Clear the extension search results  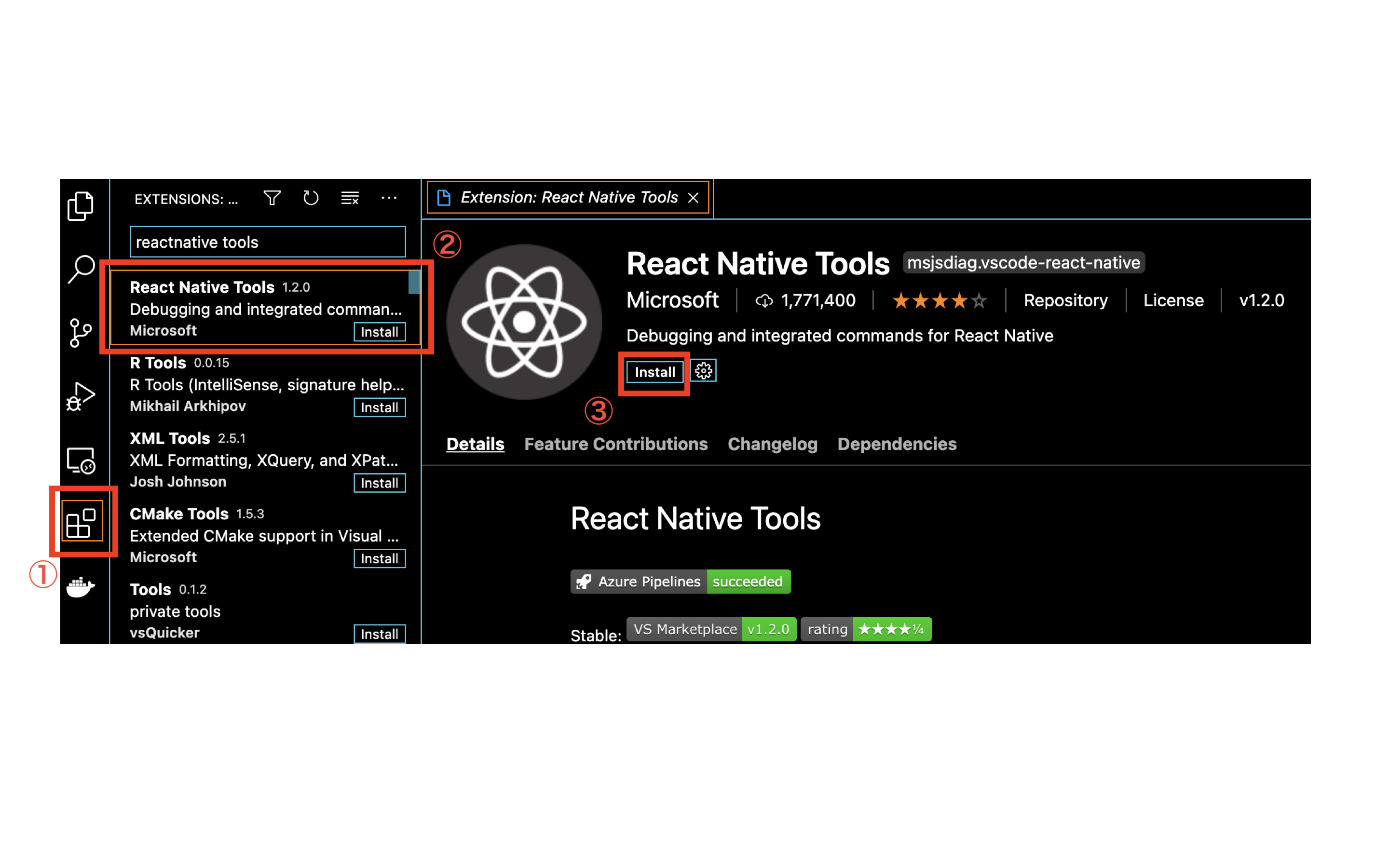[350, 198]
